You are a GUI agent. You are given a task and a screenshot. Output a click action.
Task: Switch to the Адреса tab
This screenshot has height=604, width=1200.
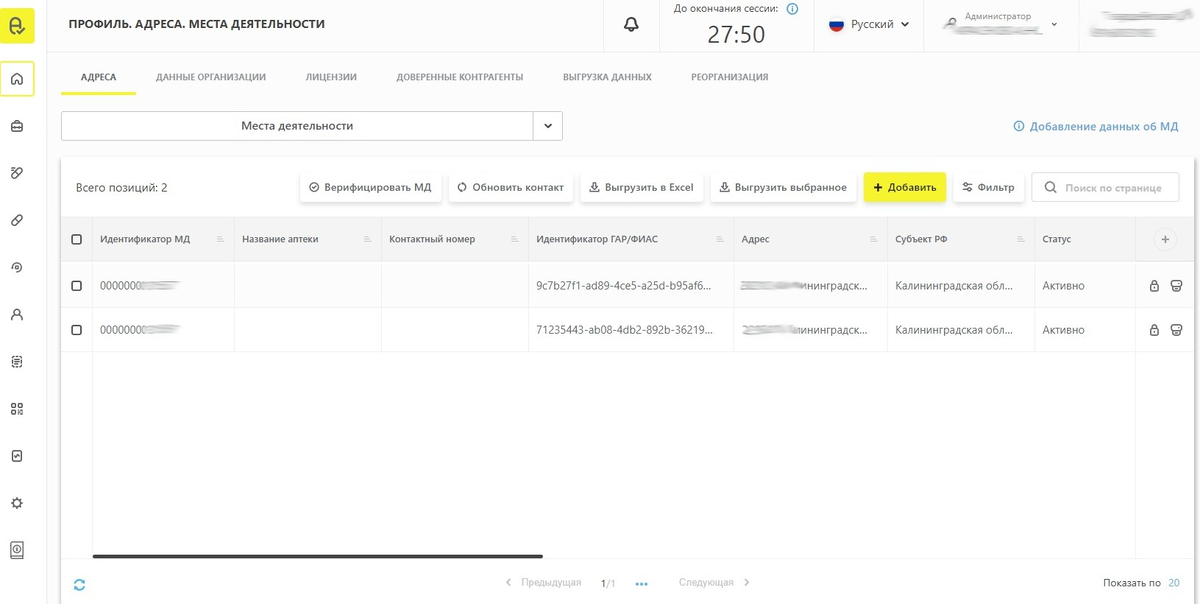[98, 77]
